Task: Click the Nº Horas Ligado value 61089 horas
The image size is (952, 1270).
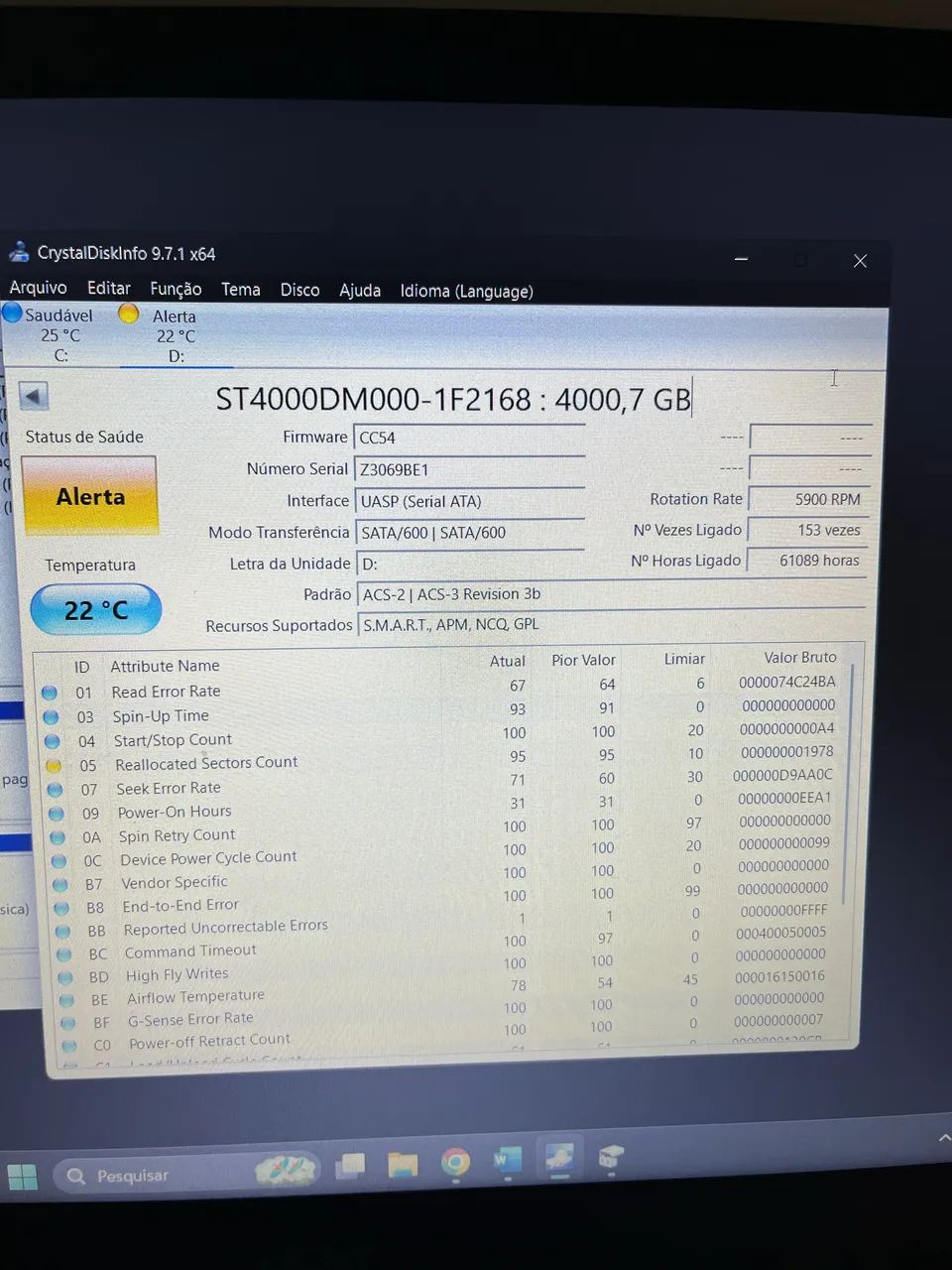Action: pos(806,561)
